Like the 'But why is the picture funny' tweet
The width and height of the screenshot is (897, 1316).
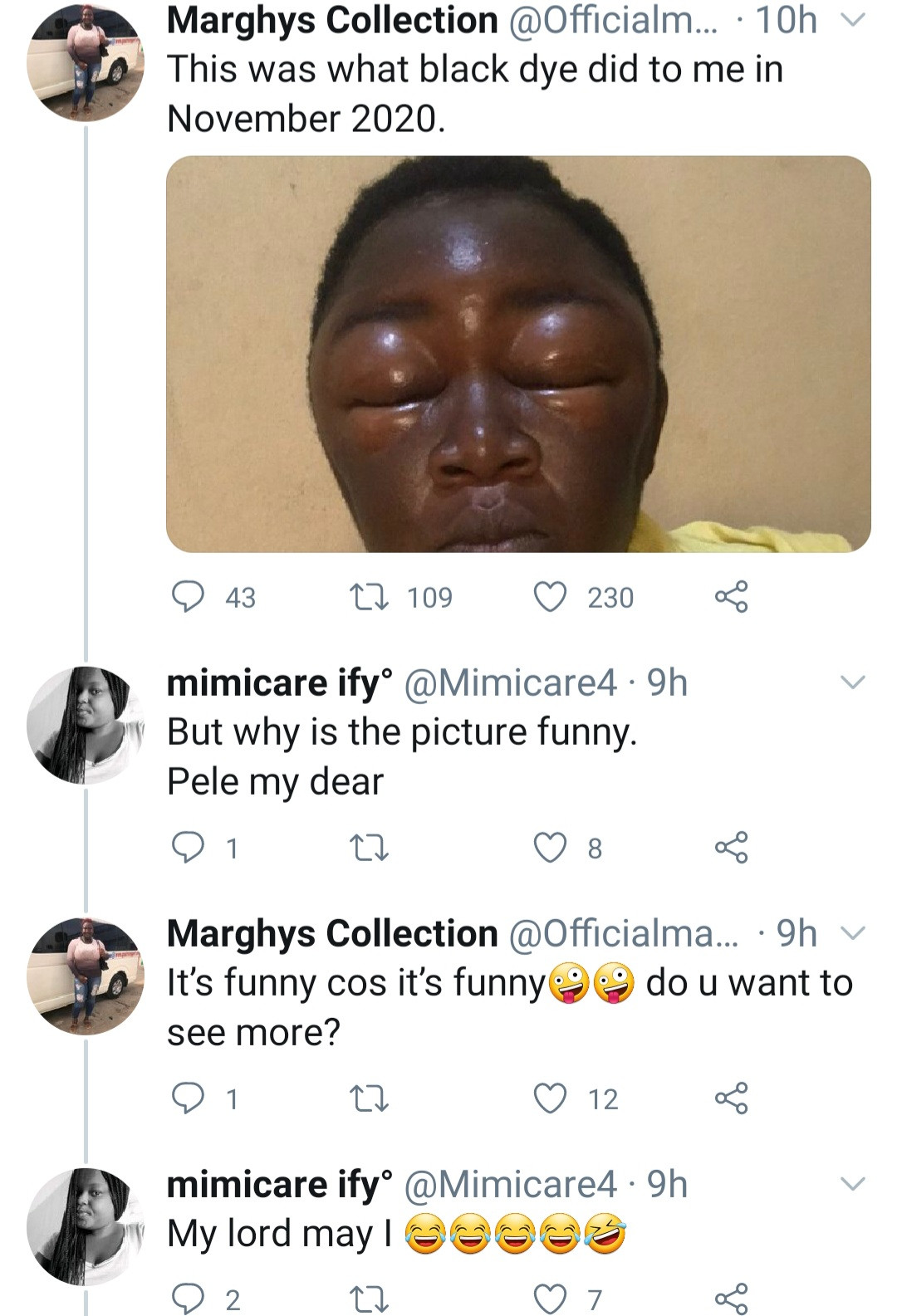tap(550, 847)
